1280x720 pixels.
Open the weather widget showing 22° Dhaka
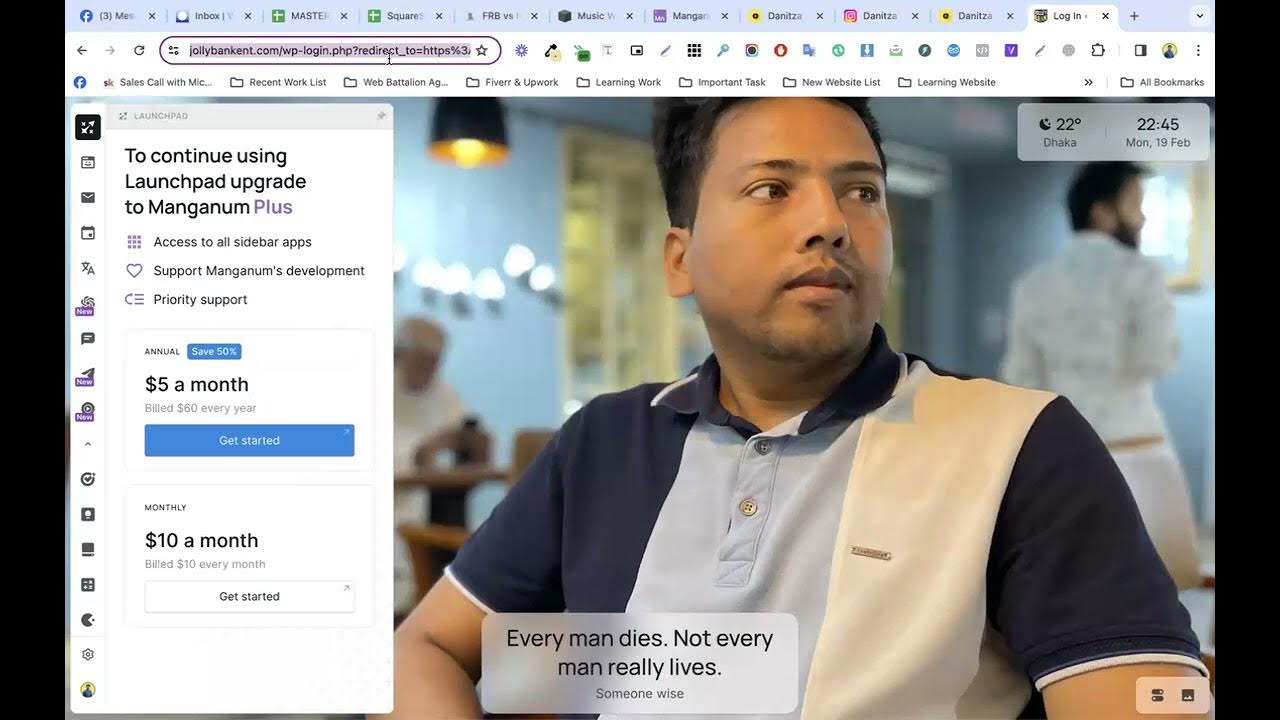point(1060,132)
